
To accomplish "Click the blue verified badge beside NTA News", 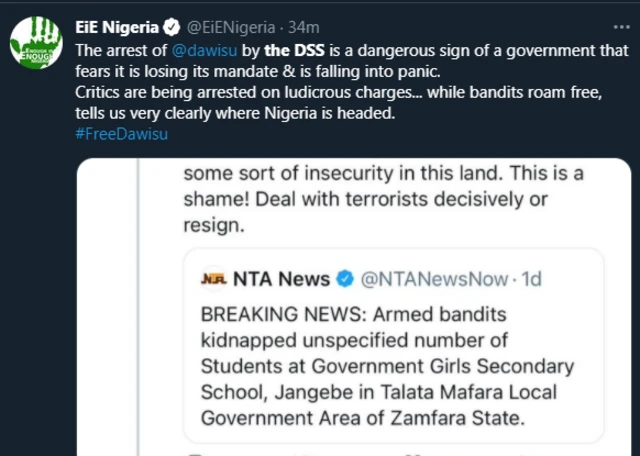I will coord(344,278).
